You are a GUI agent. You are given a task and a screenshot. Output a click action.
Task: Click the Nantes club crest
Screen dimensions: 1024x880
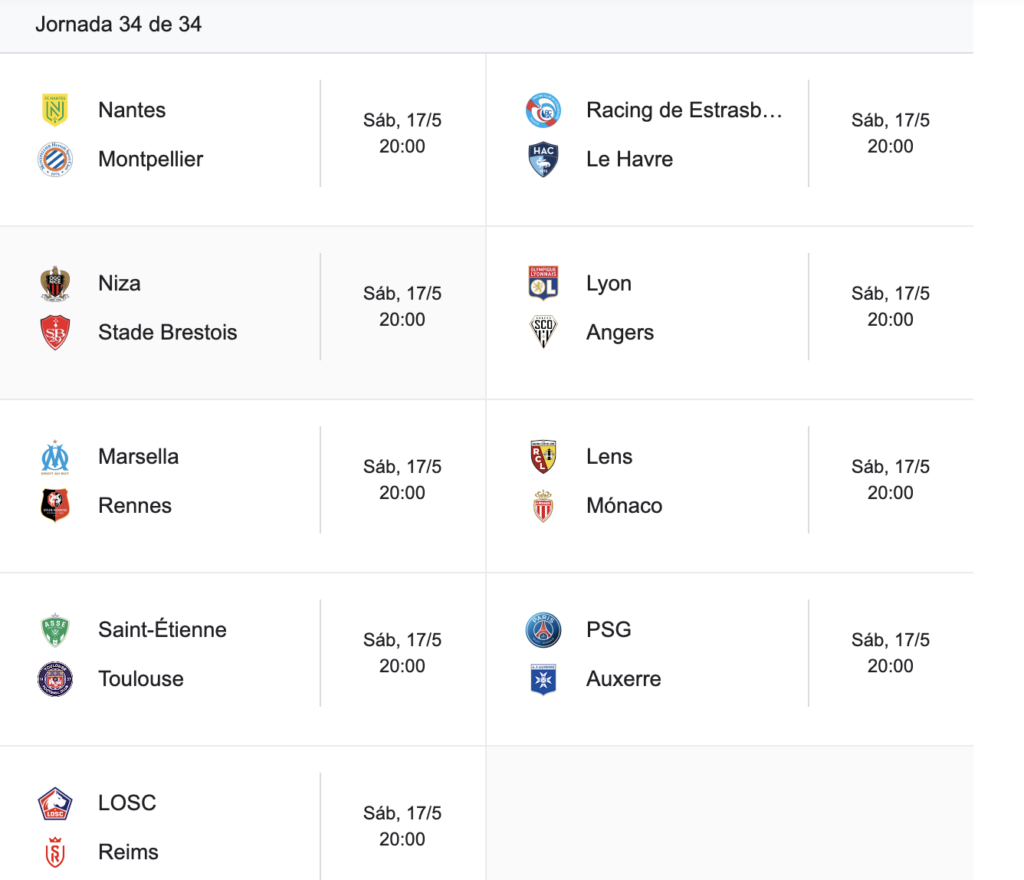click(x=55, y=110)
